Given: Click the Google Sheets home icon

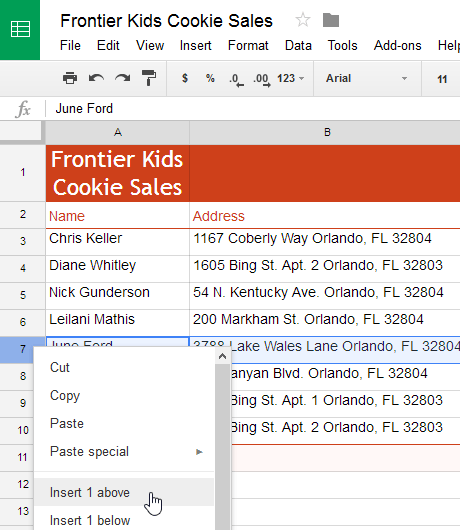Looking at the screenshot, I should pyautogui.click(x=20, y=30).
